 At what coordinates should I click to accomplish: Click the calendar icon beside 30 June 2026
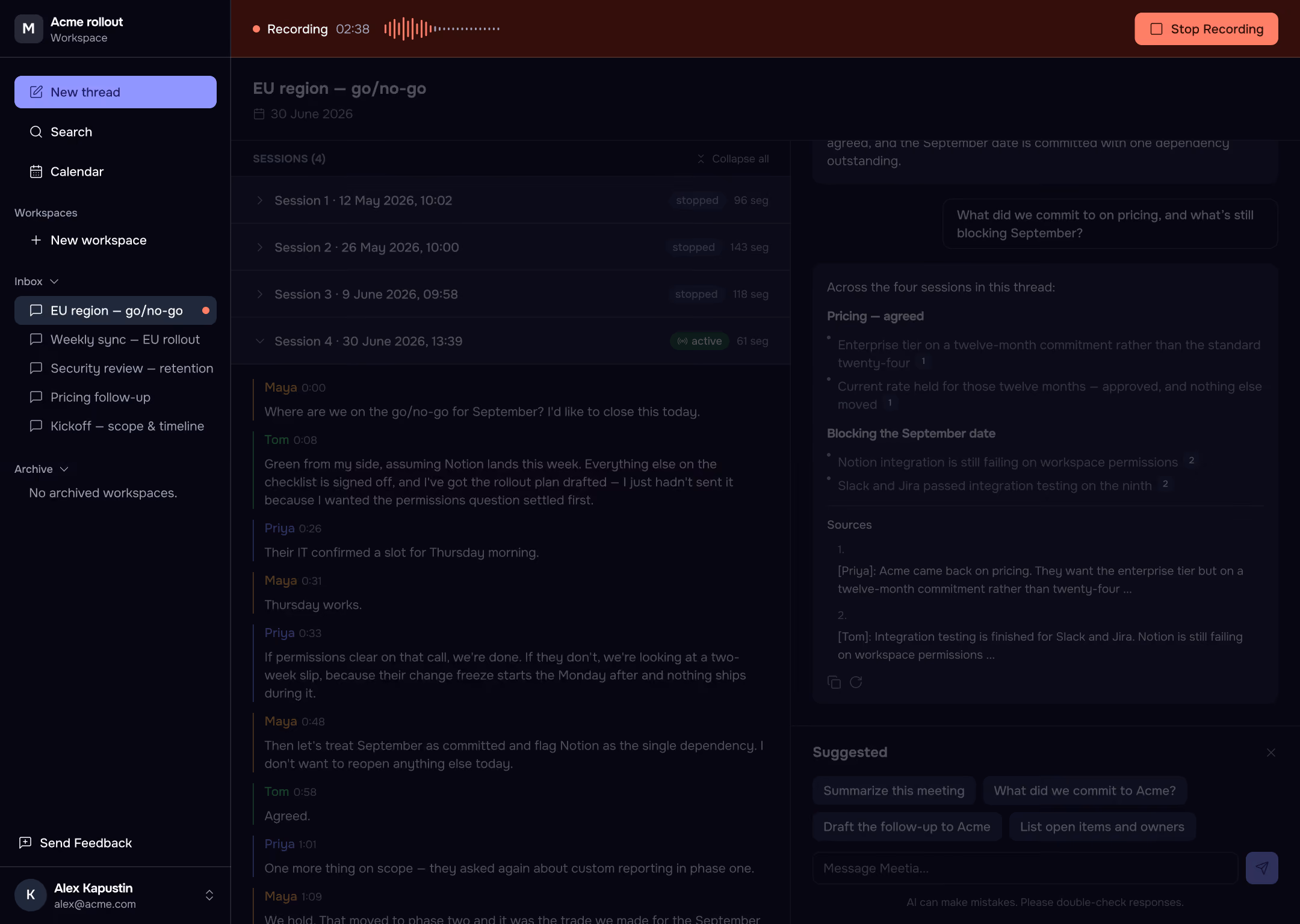click(259, 114)
